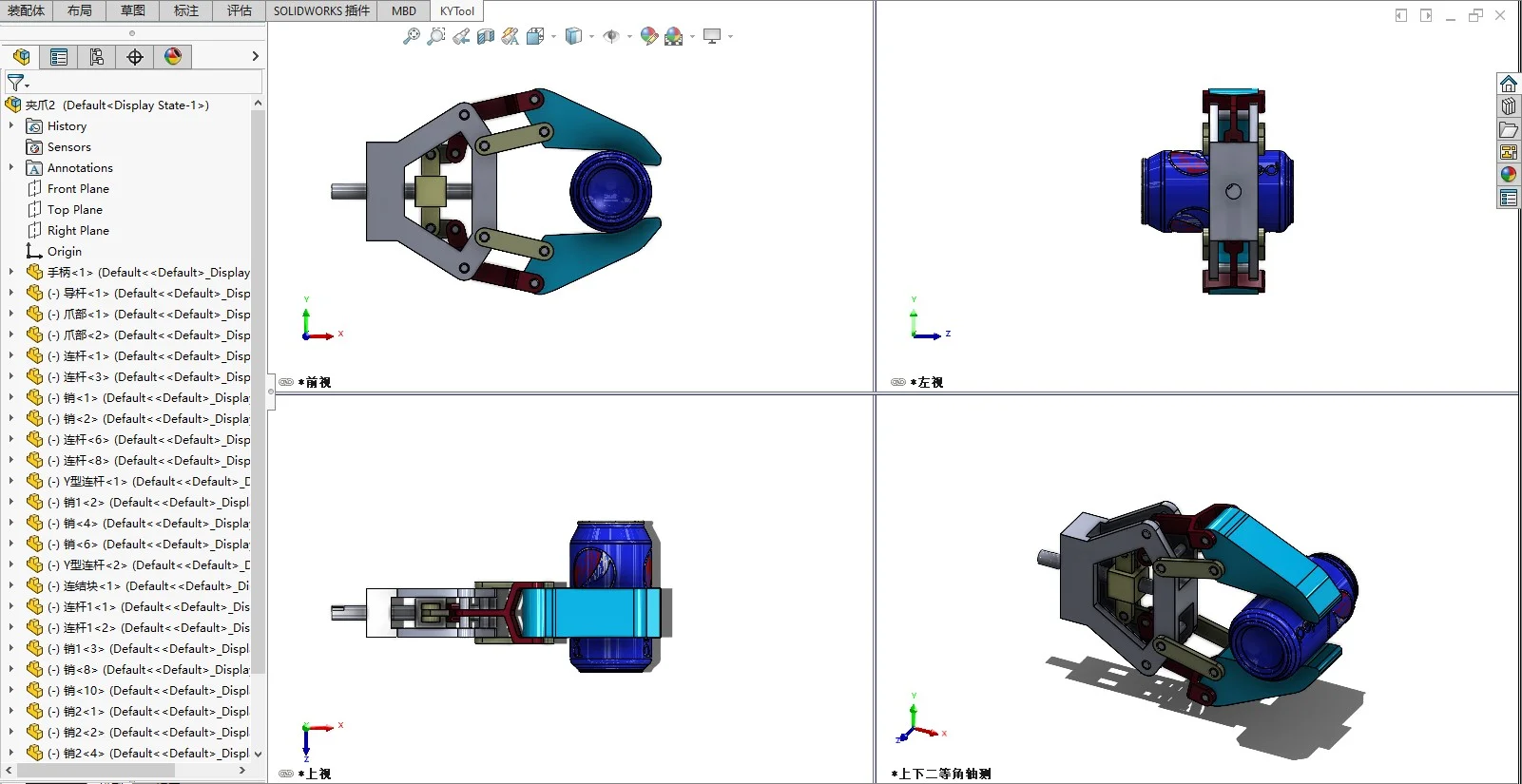Open the Custom Properties task pane icon
Screen dimensions: 1522x784
tap(1509, 198)
